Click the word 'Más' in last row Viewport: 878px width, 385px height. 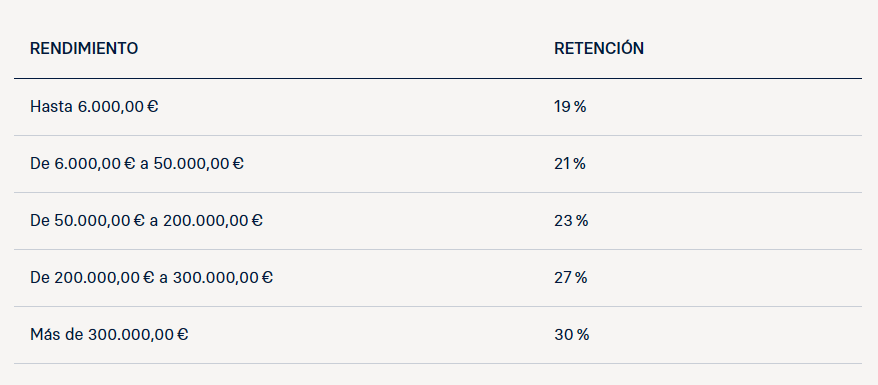[44, 335]
